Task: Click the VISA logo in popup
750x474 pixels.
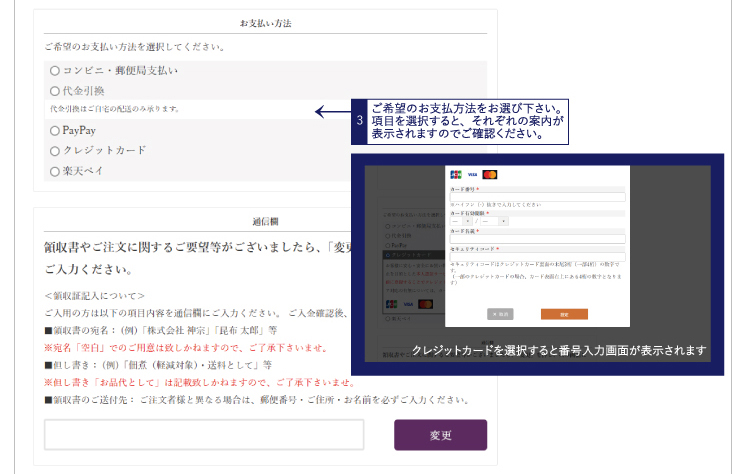Action: coord(472,174)
